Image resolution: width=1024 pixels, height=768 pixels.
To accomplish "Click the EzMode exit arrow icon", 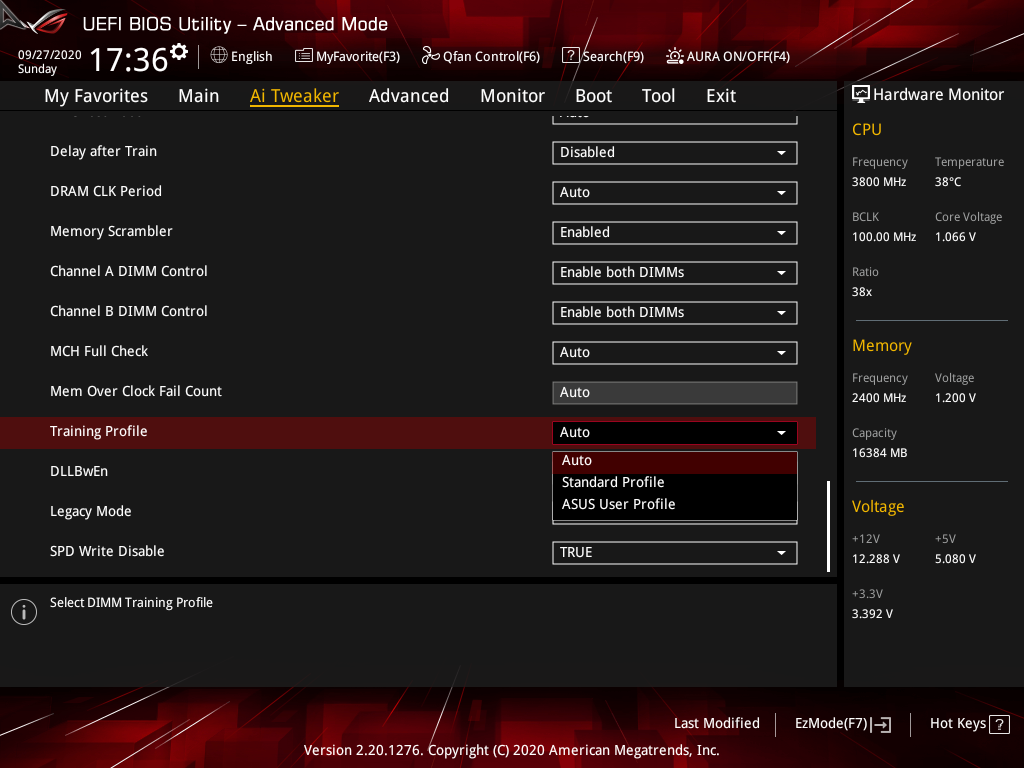I will pyautogui.click(x=882, y=724).
